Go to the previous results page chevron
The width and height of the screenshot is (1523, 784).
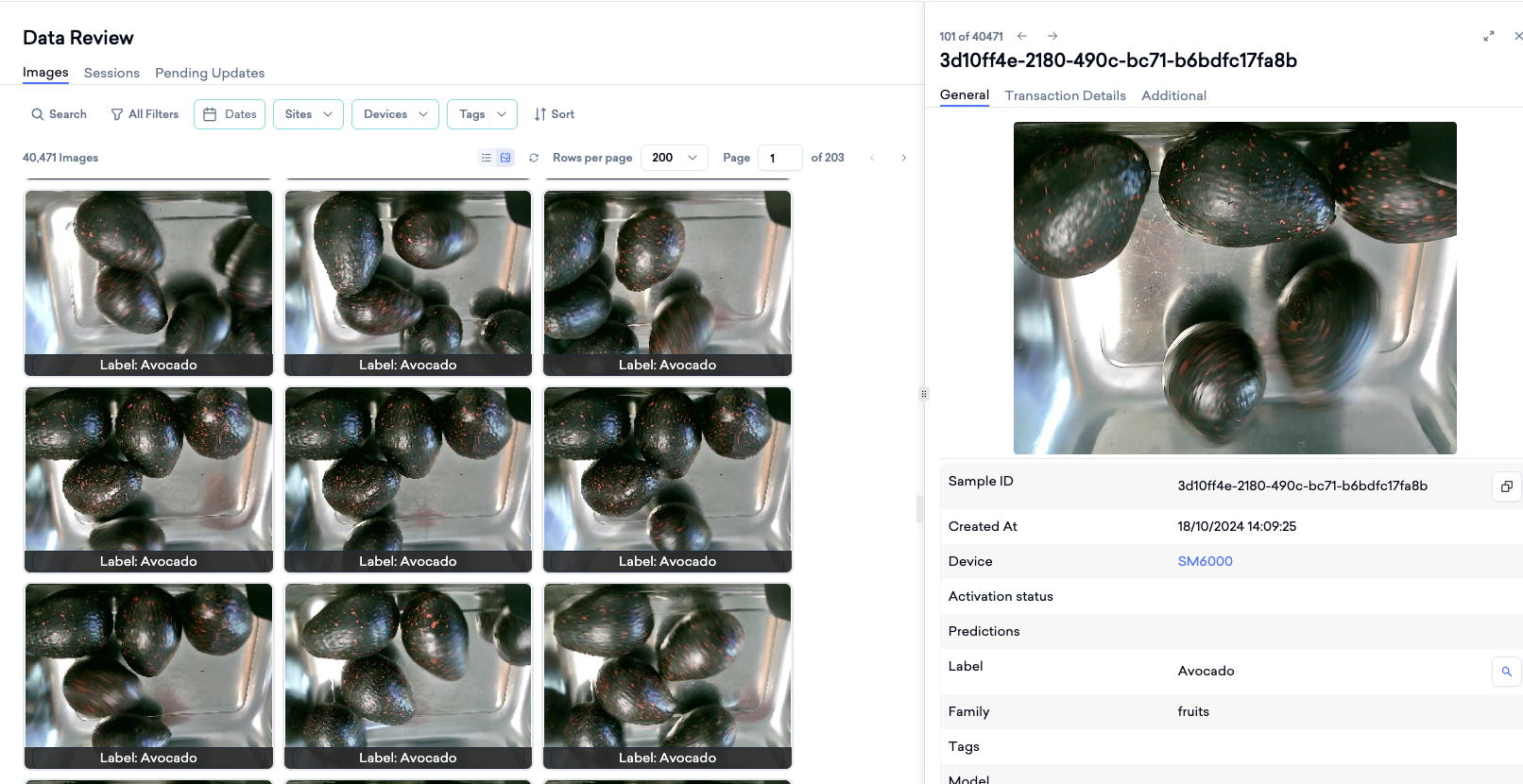tap(872, 158)
